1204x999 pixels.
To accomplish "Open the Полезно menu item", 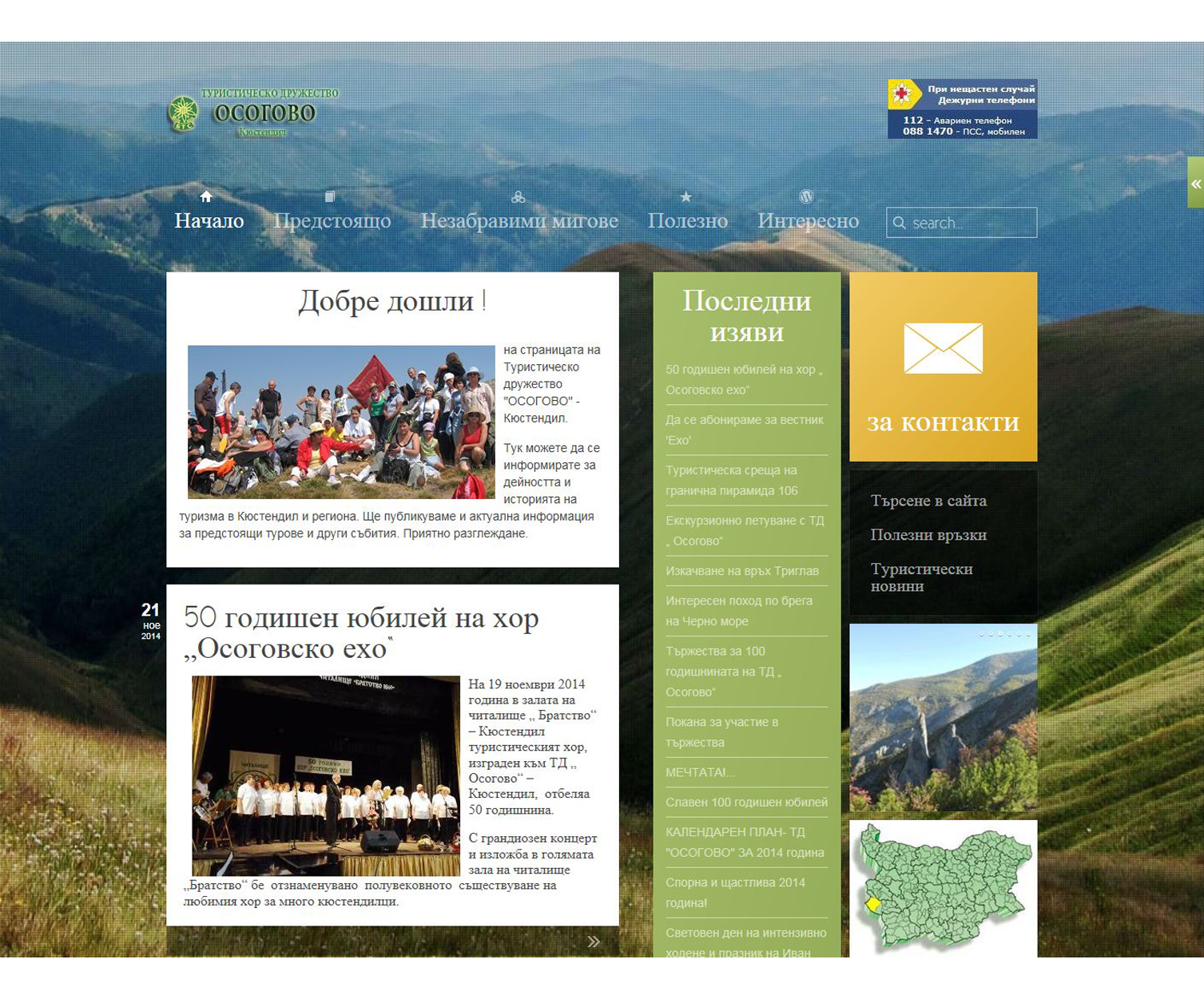I will (x=688, y=221).
